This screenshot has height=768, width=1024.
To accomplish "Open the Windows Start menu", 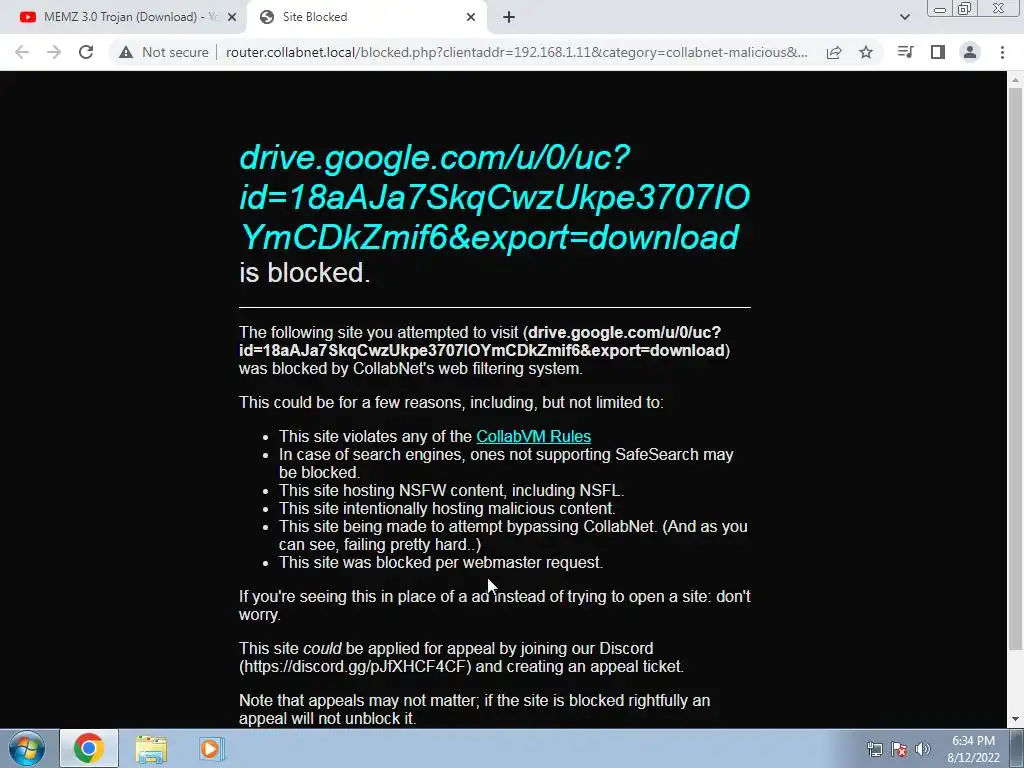I will click(x=27, y=748).
